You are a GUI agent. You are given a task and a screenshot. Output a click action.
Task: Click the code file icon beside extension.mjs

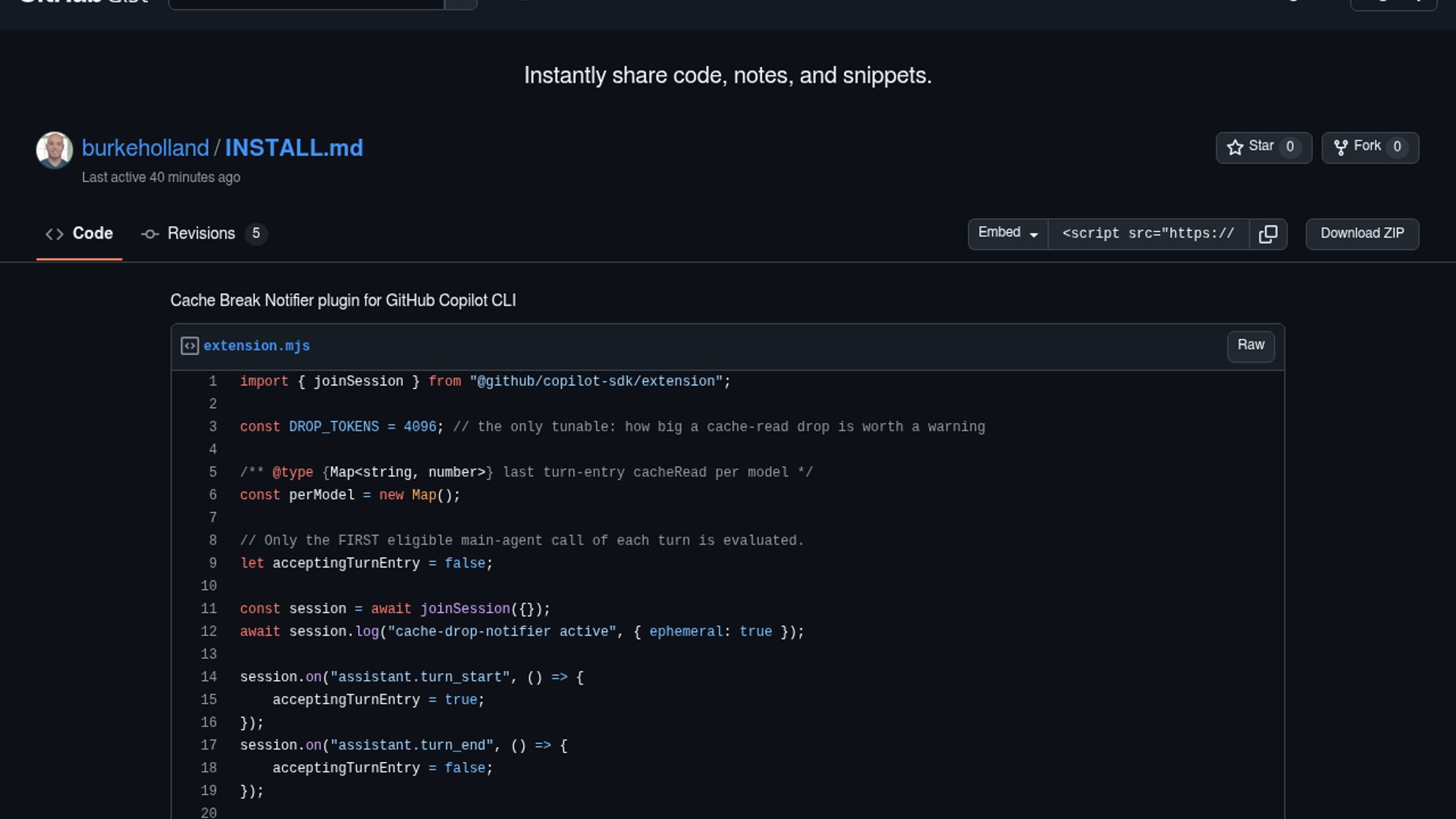pos(190,346)
